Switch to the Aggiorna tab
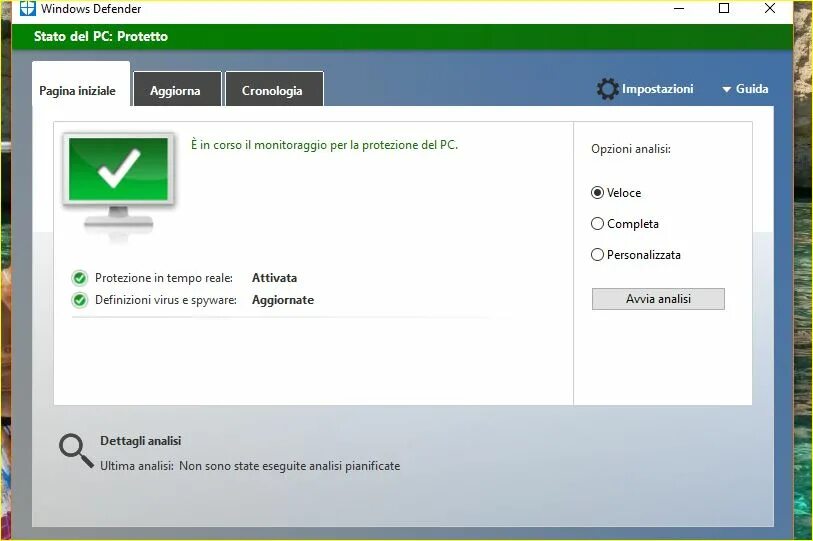The height and width of the screenshot is (541, 813). 177,89
